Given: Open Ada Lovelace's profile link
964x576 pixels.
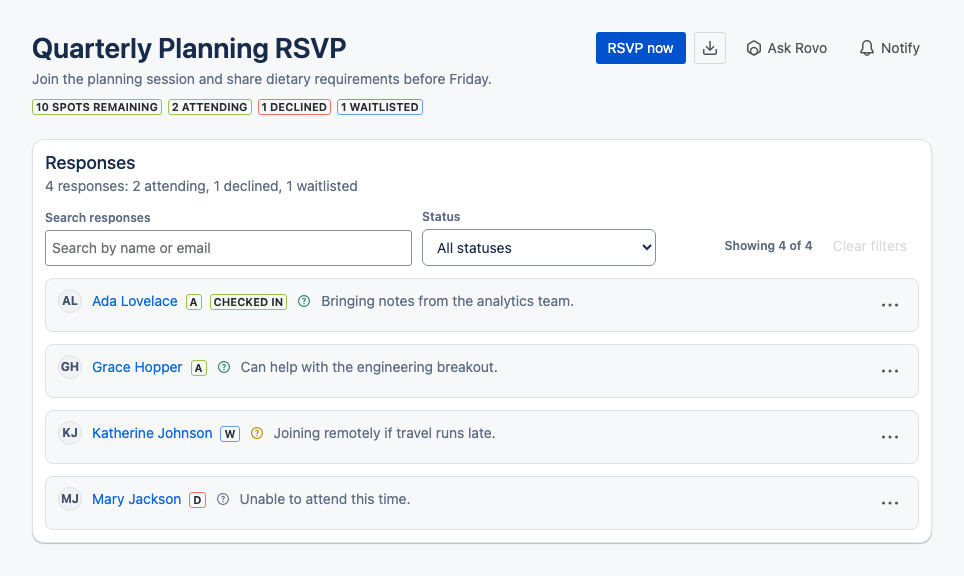Looking at the screenshot, I should coord(135,301).
